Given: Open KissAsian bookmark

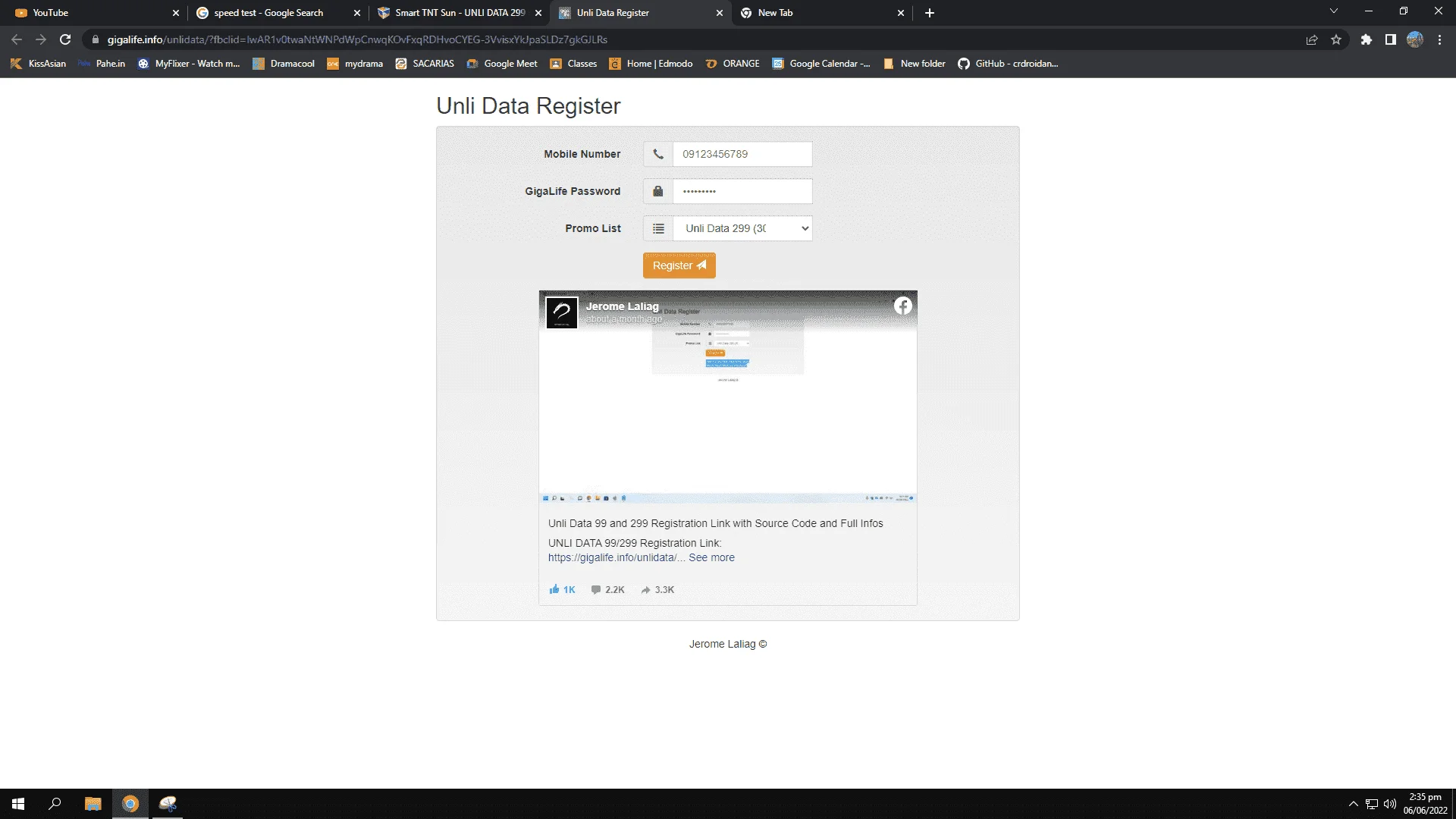Looking at the screenshot, I should (38, 64).
